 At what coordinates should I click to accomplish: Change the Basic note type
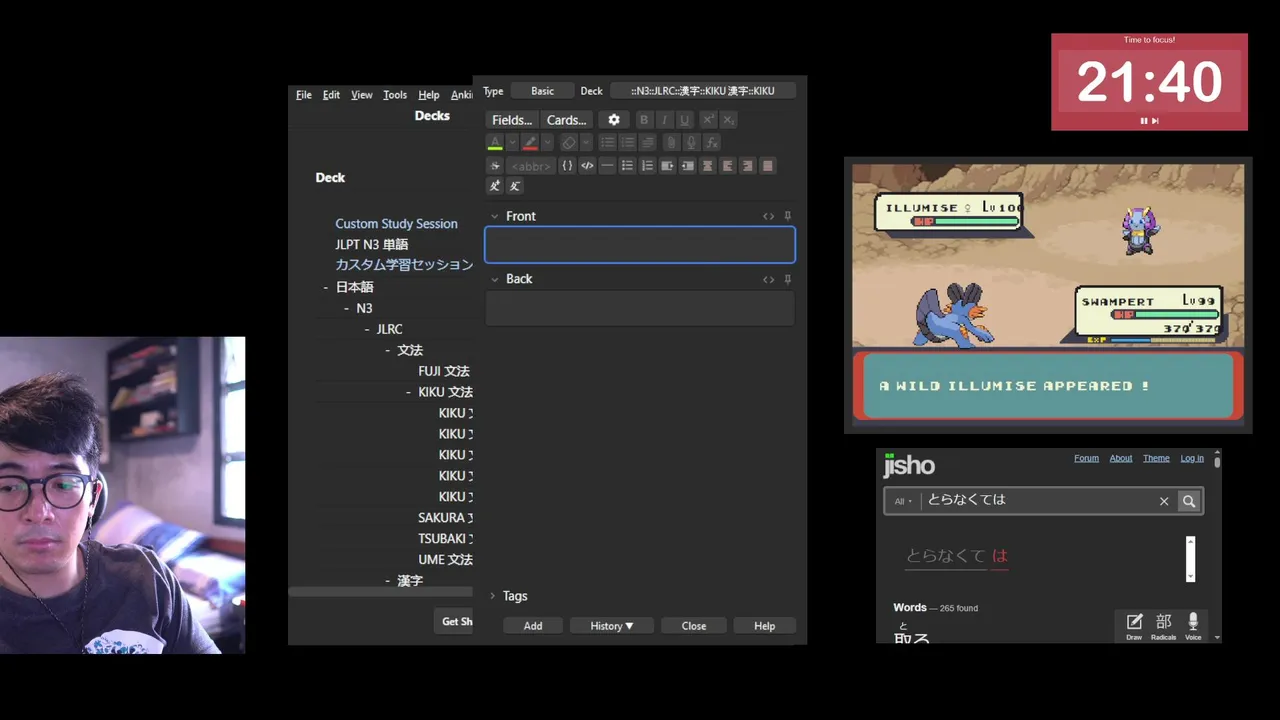542,91
